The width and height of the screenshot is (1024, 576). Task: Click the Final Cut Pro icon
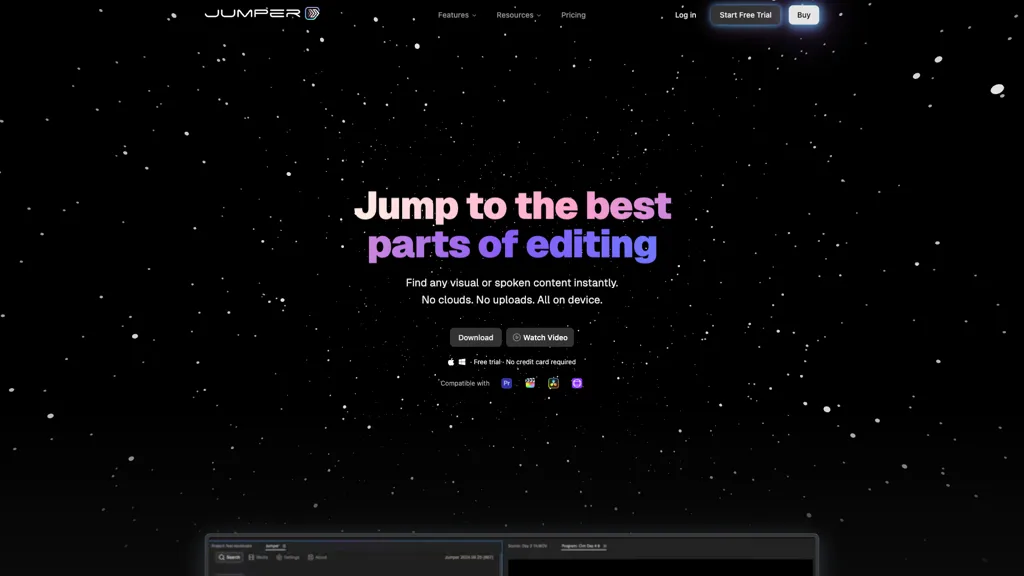[x=530, y=383]
